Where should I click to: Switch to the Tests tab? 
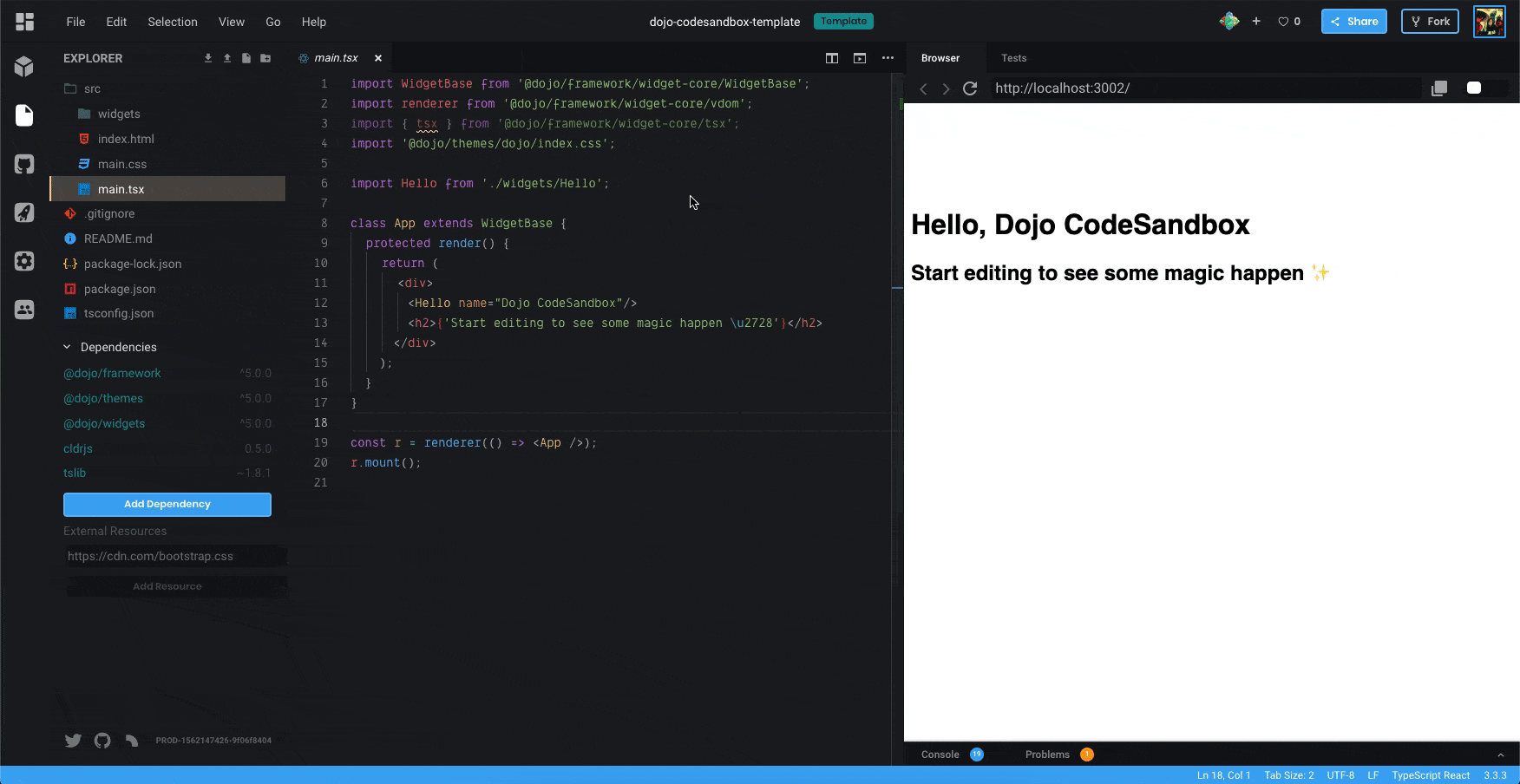[x=1013, y=58]
